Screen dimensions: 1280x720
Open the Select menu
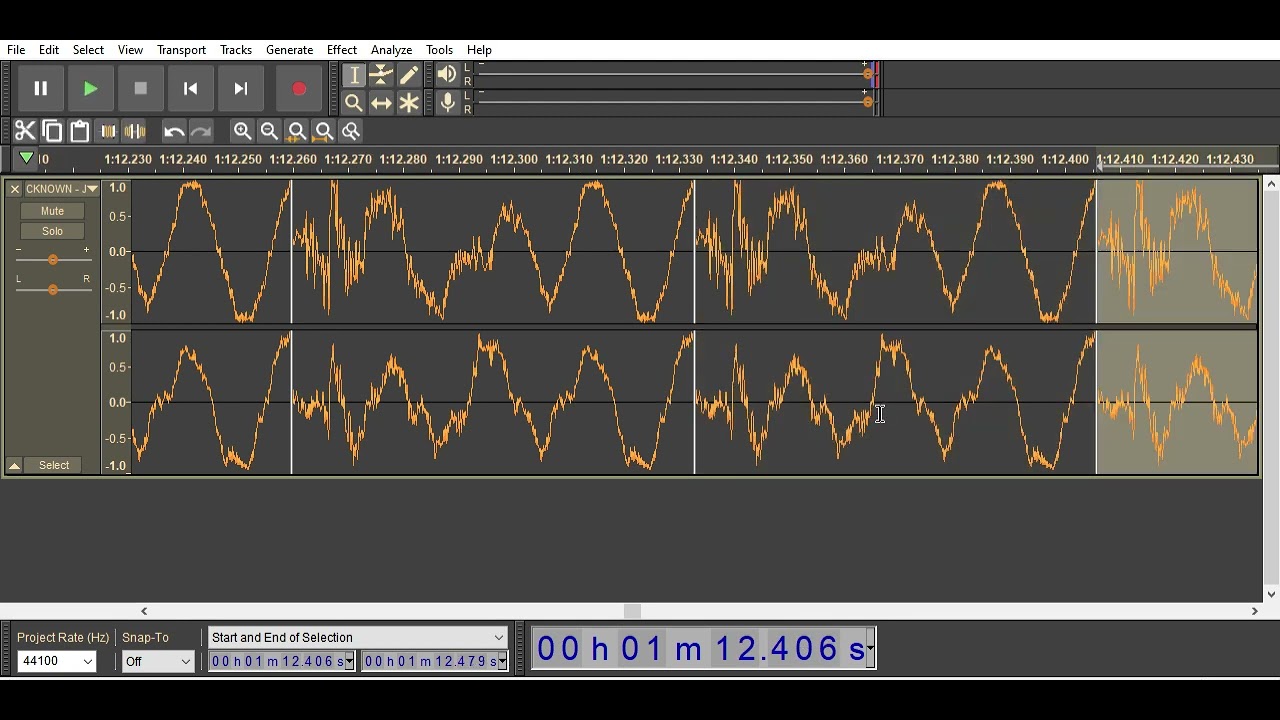point(88,50)
